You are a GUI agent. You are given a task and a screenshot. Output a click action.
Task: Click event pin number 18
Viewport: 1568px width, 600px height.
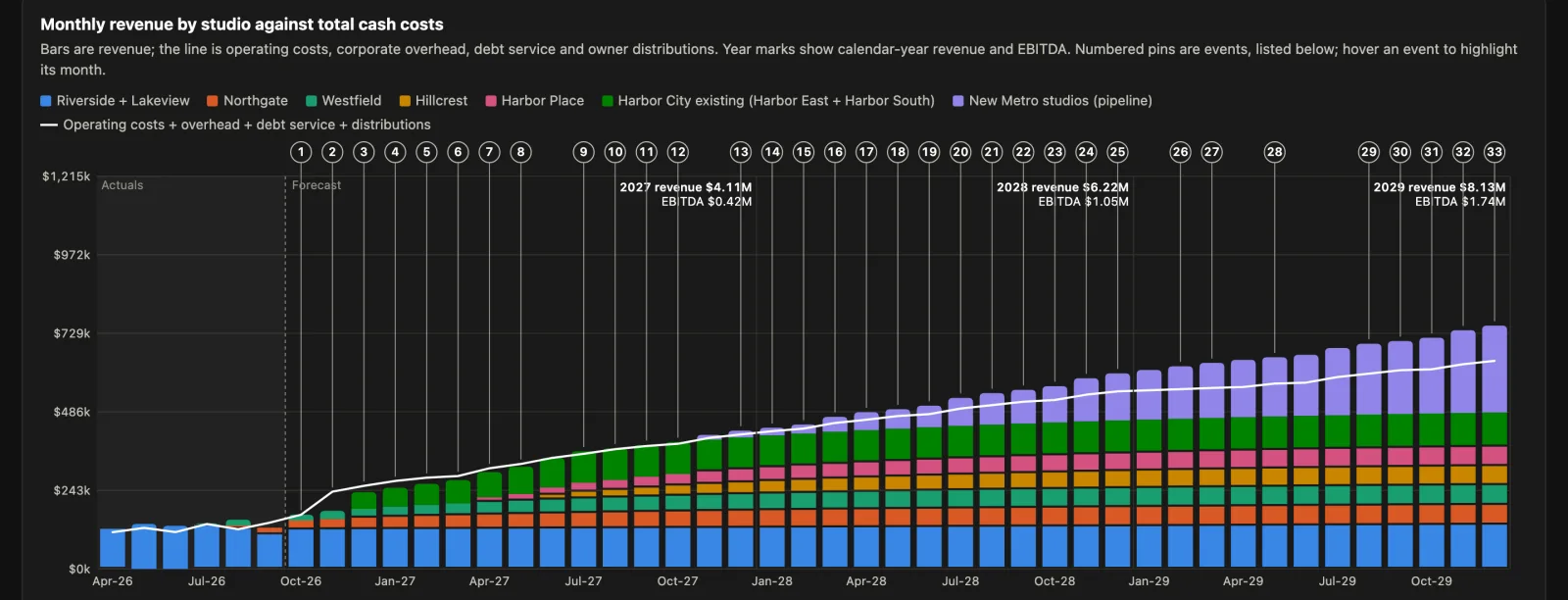898,152
